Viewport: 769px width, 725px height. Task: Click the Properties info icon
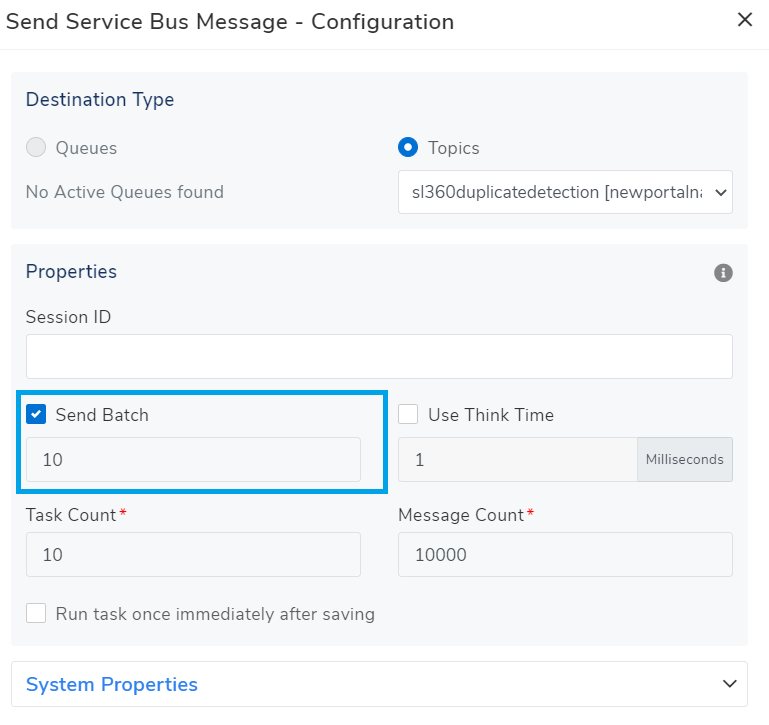point(723,273)
